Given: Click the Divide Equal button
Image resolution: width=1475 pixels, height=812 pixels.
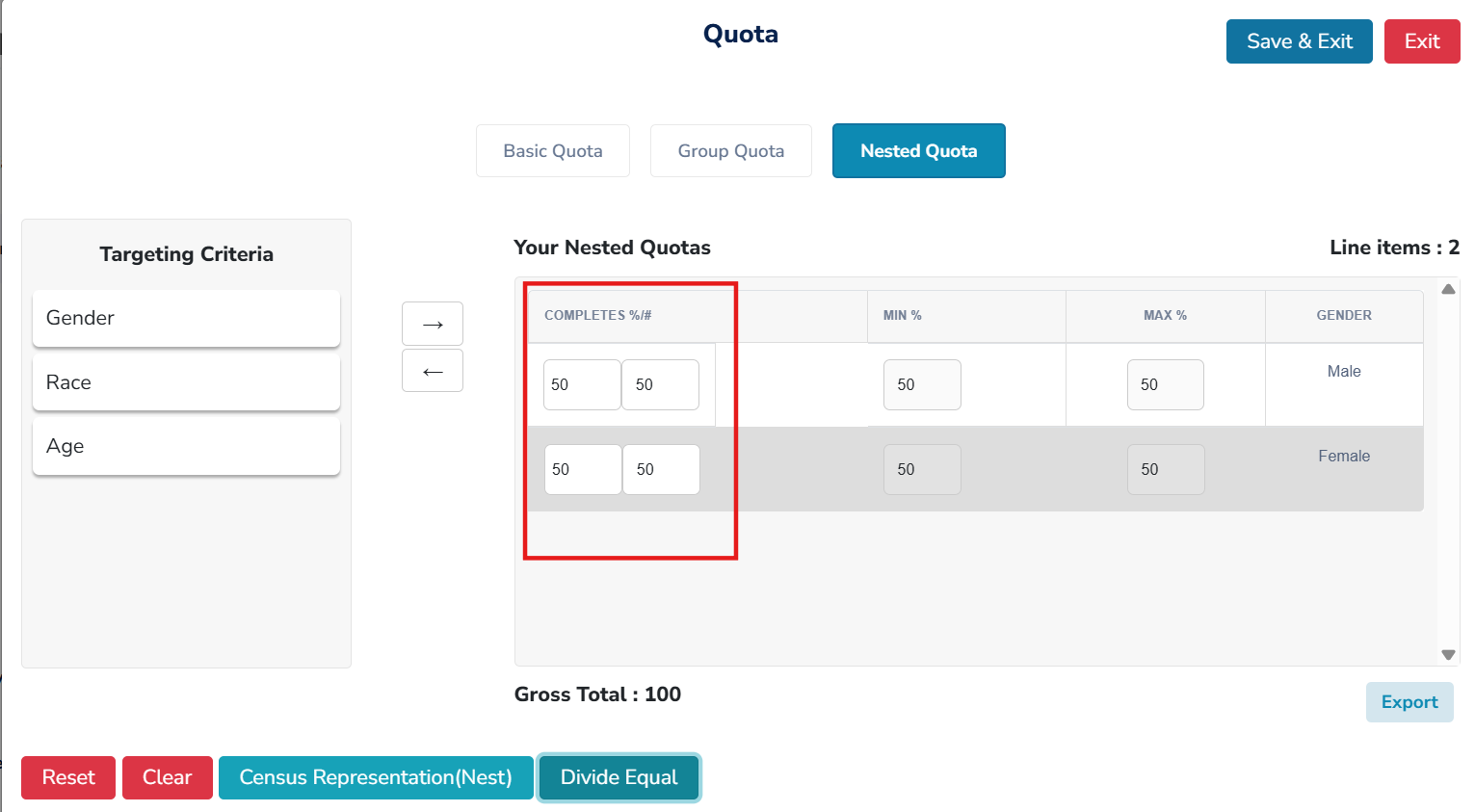Looking at the screenshot, I should (619, 777).
